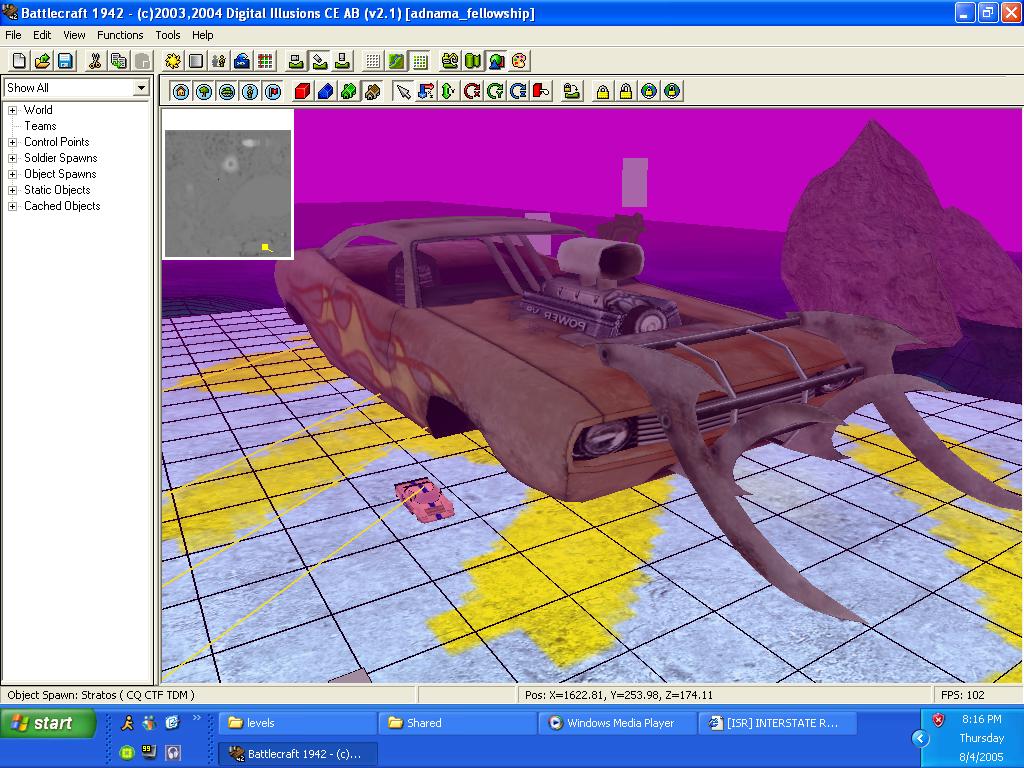The height and width of the screenshot is (768, 1024).
Task: Click the blue circled yellow padlock icon
Action: coord(648,91)
